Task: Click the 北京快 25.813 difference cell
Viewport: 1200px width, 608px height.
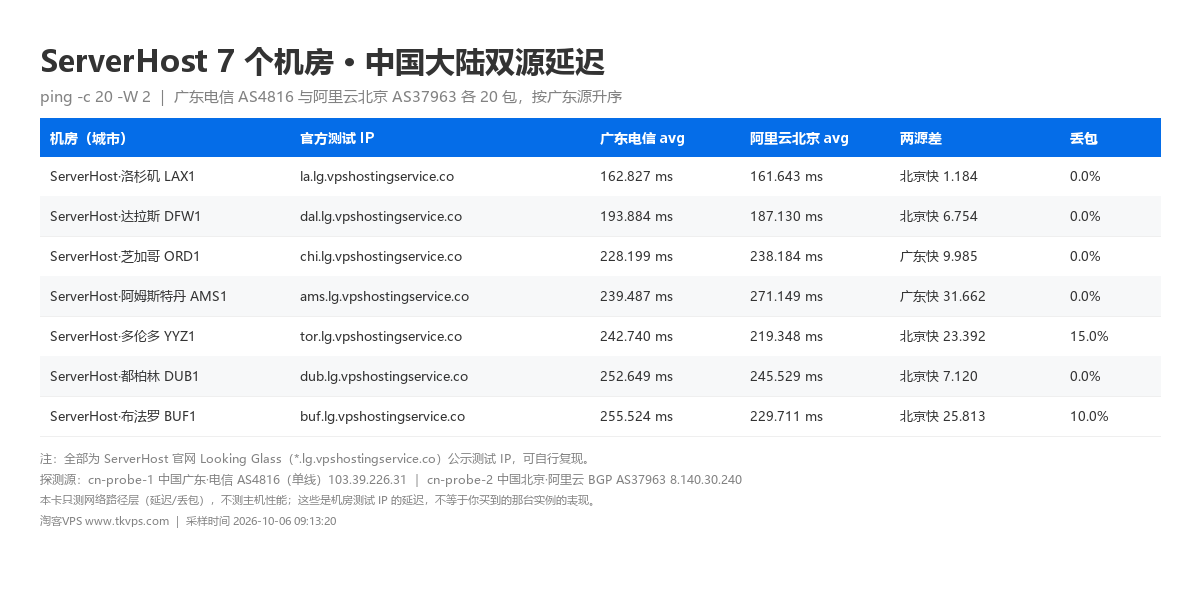Action: point(943,416)
